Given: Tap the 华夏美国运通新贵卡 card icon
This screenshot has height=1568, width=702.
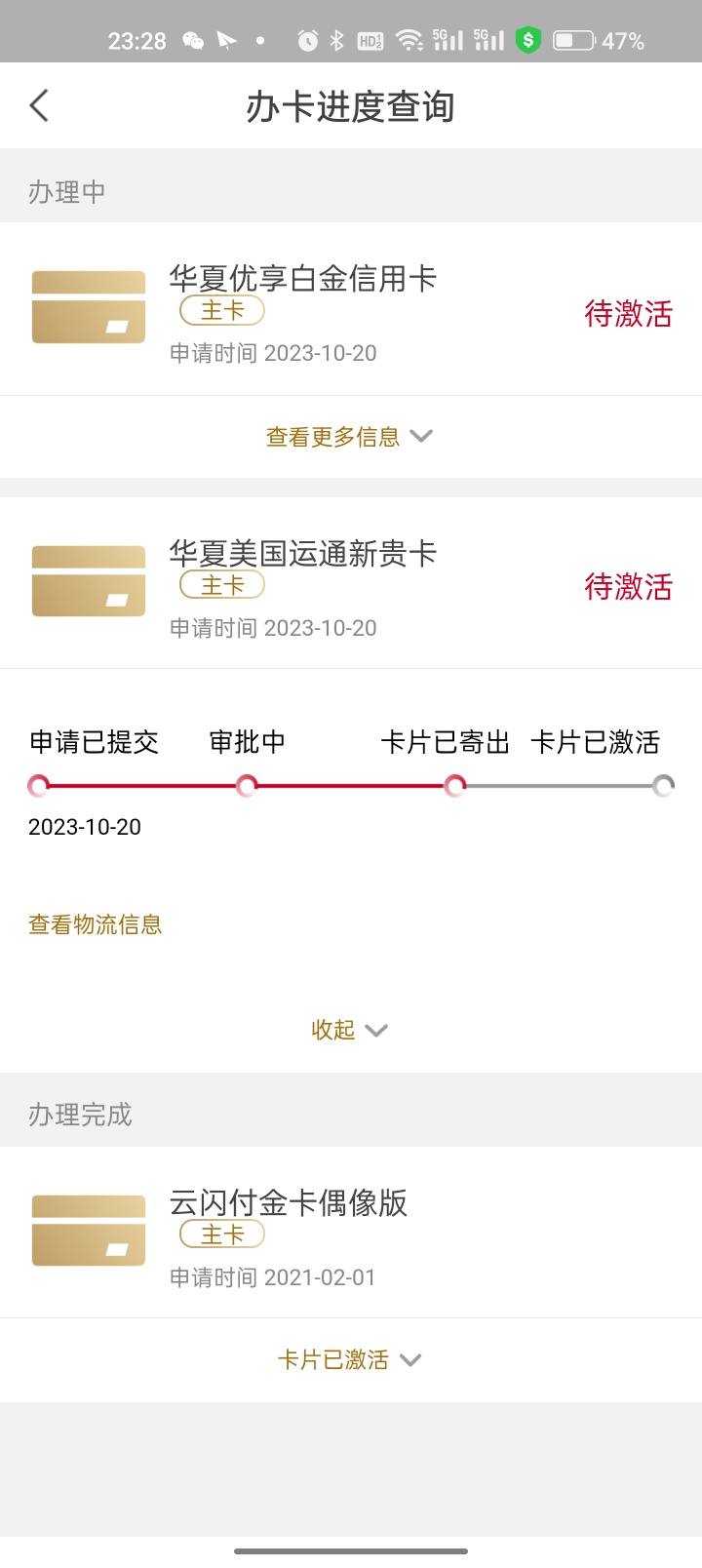Looking at the screenshot, I should click(x=89, y=581).
